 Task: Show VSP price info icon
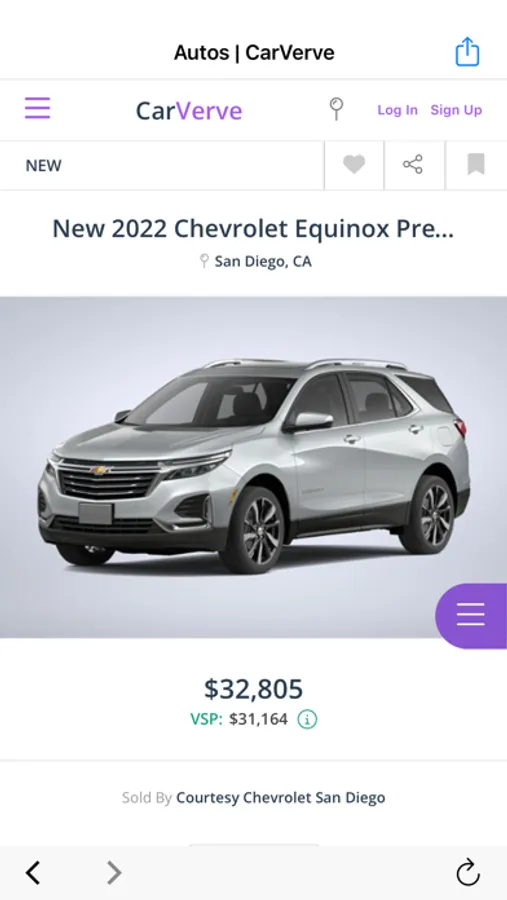click(307, 719)
